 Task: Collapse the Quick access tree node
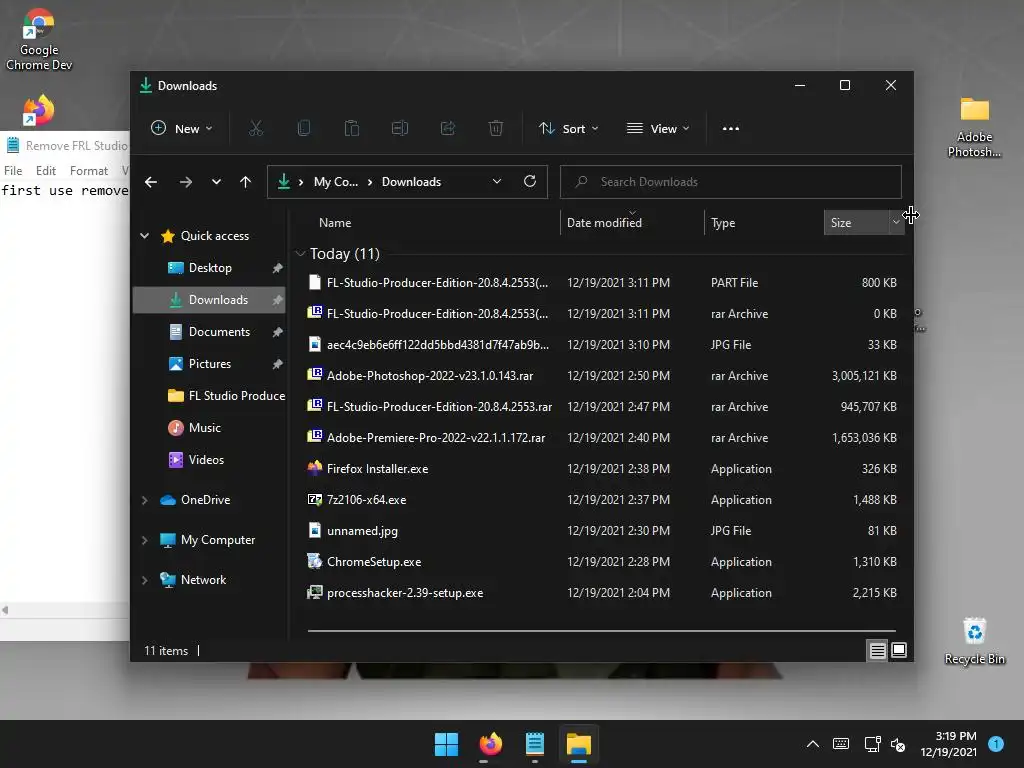[x=144, y=236]
